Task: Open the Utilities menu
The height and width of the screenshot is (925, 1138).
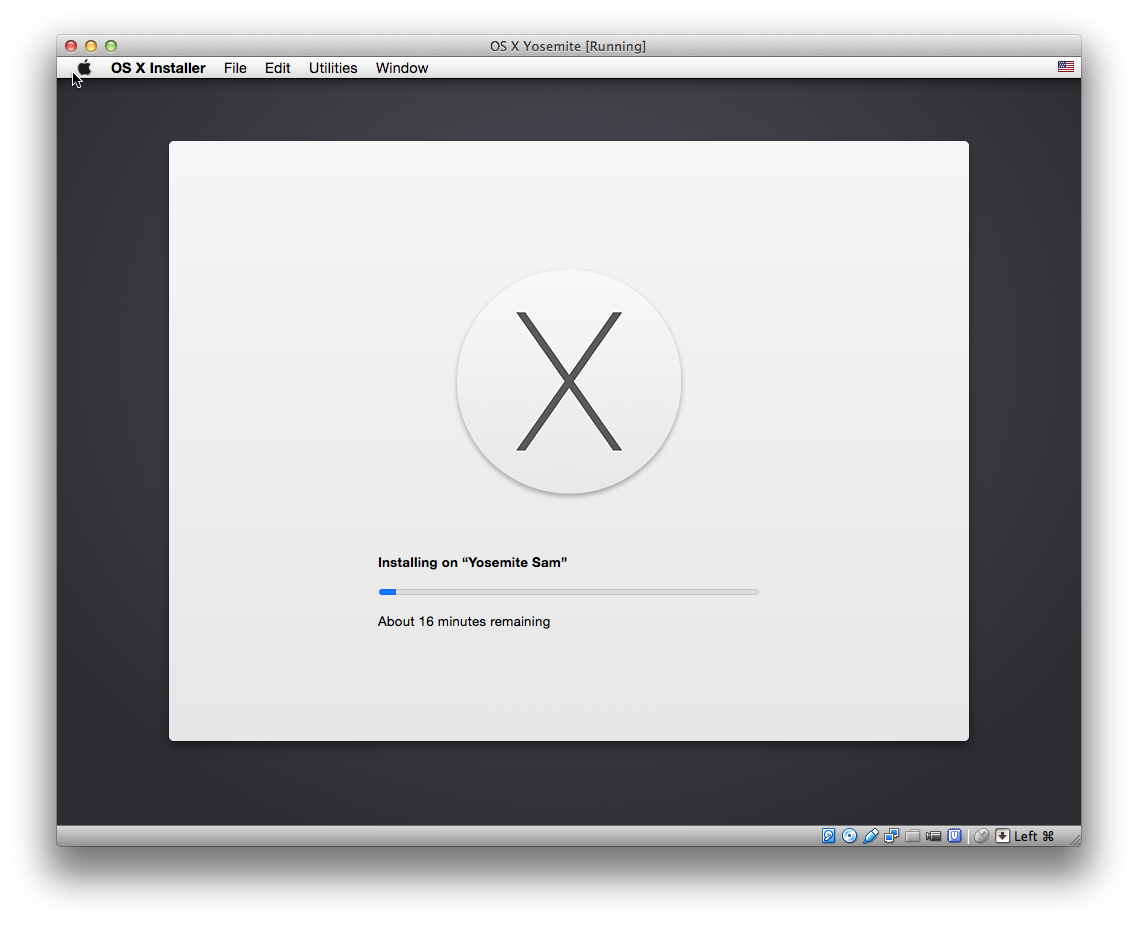Action: (333, 68)
